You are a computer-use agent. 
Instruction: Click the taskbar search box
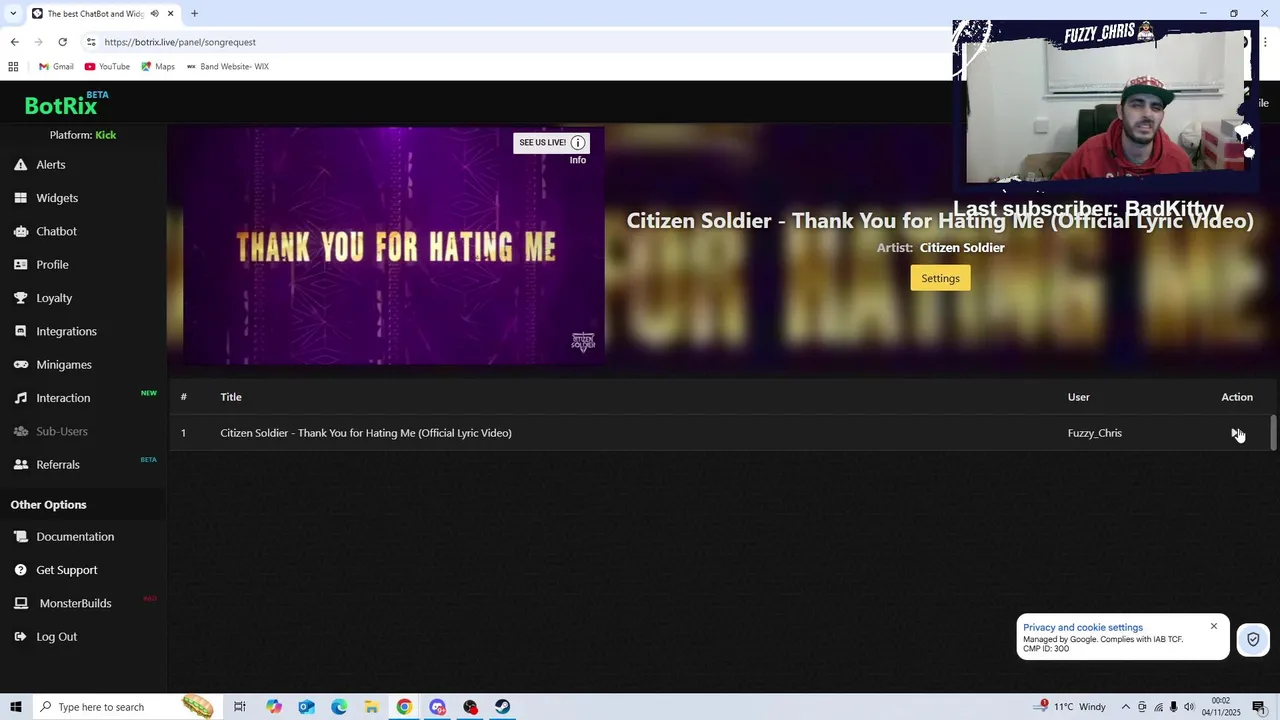pyautogui.click(x=126, y=707)
